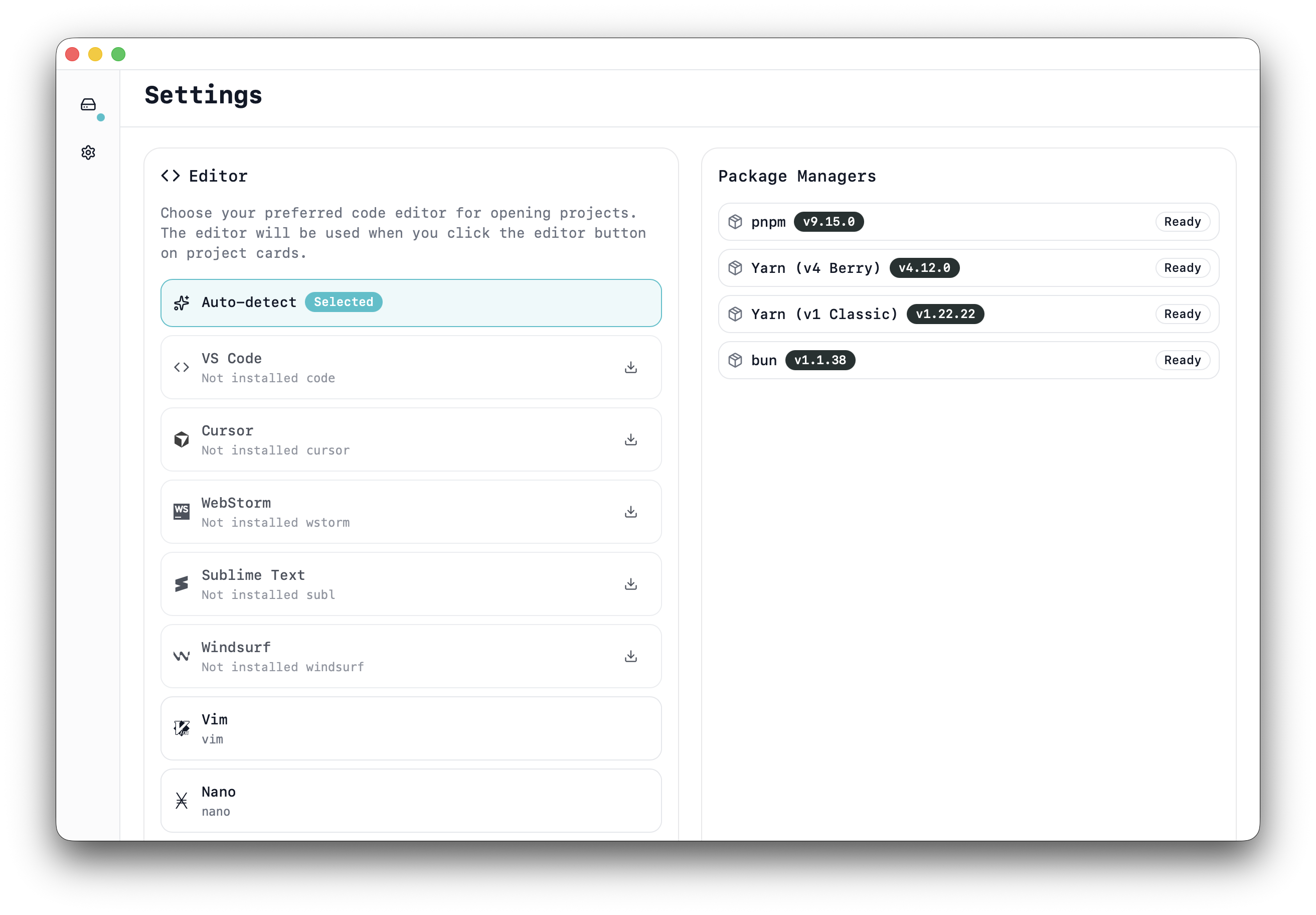Choose Nano as preferred editor

(410, 800)
